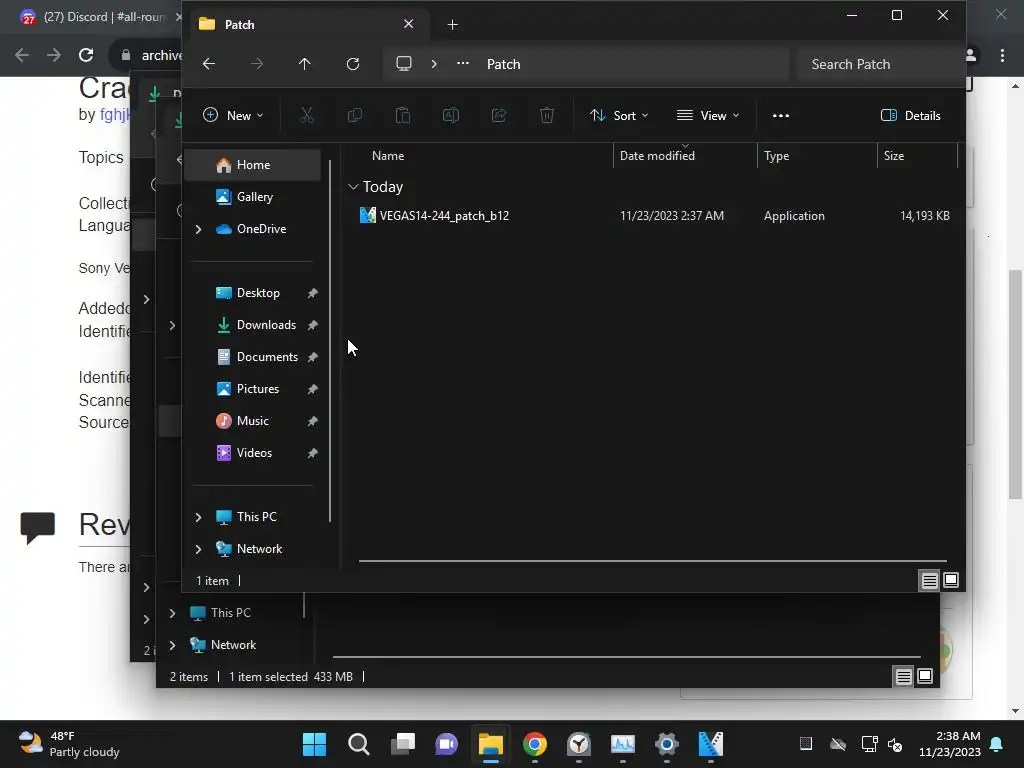1024x768 pixels.
Task: Reload the Chrome page
Action: [86, 55]
